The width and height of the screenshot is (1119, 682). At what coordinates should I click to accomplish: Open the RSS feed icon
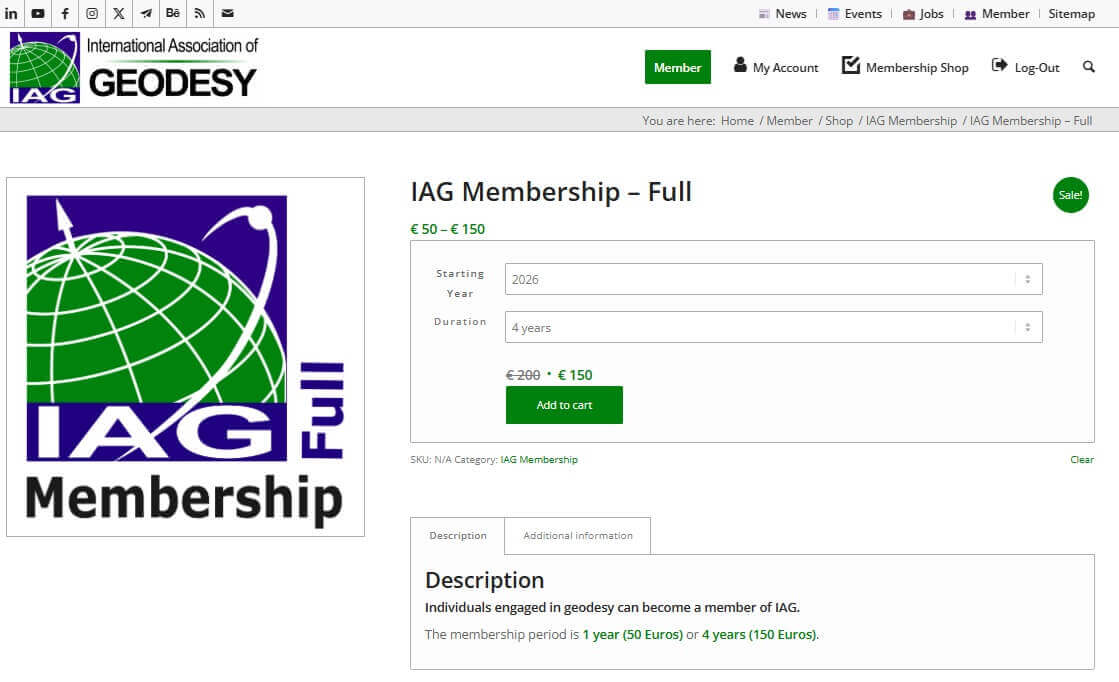(x=200, y=14)
